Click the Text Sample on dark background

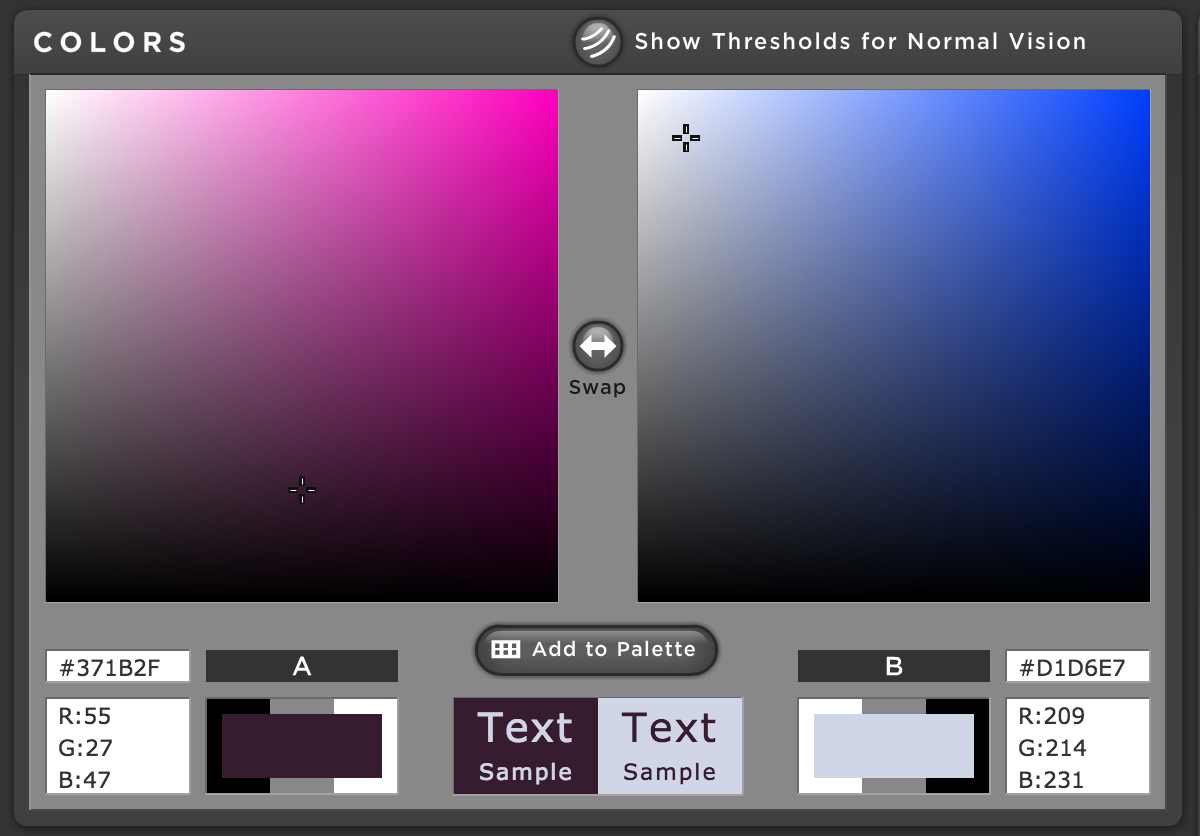pyautogui.click(x=526, y=746)
